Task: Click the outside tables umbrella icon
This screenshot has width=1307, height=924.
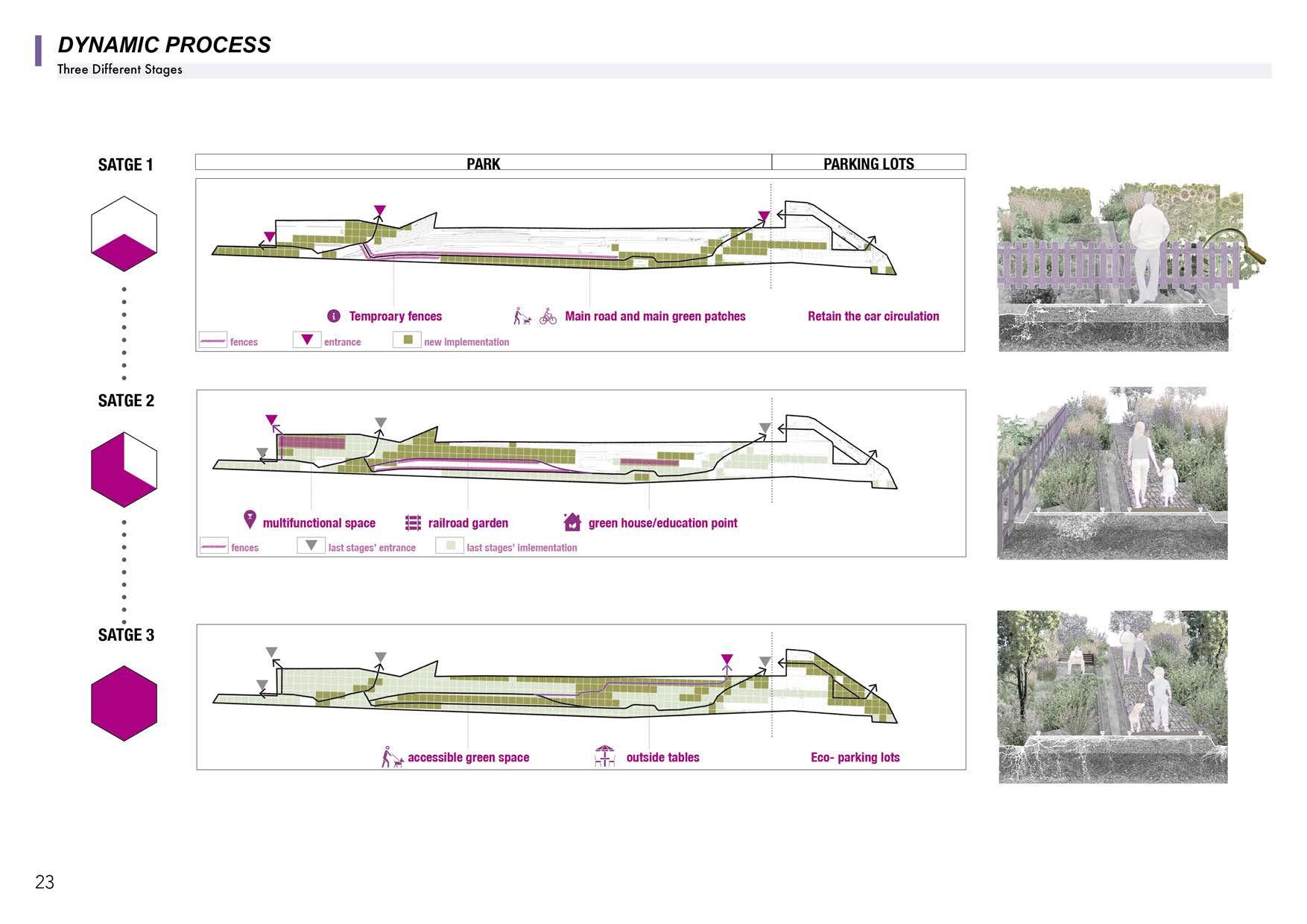Action: click(x=604, y=756)
